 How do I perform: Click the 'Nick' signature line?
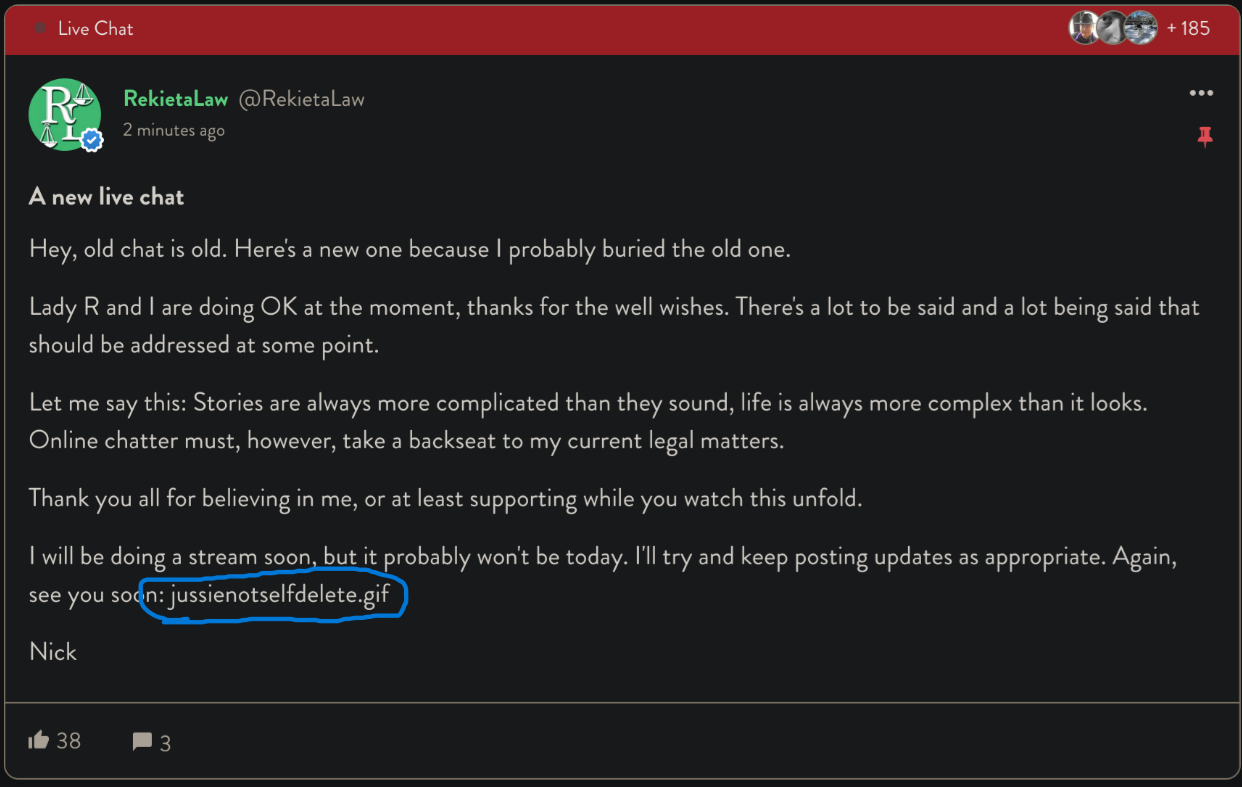pos(53,652)
